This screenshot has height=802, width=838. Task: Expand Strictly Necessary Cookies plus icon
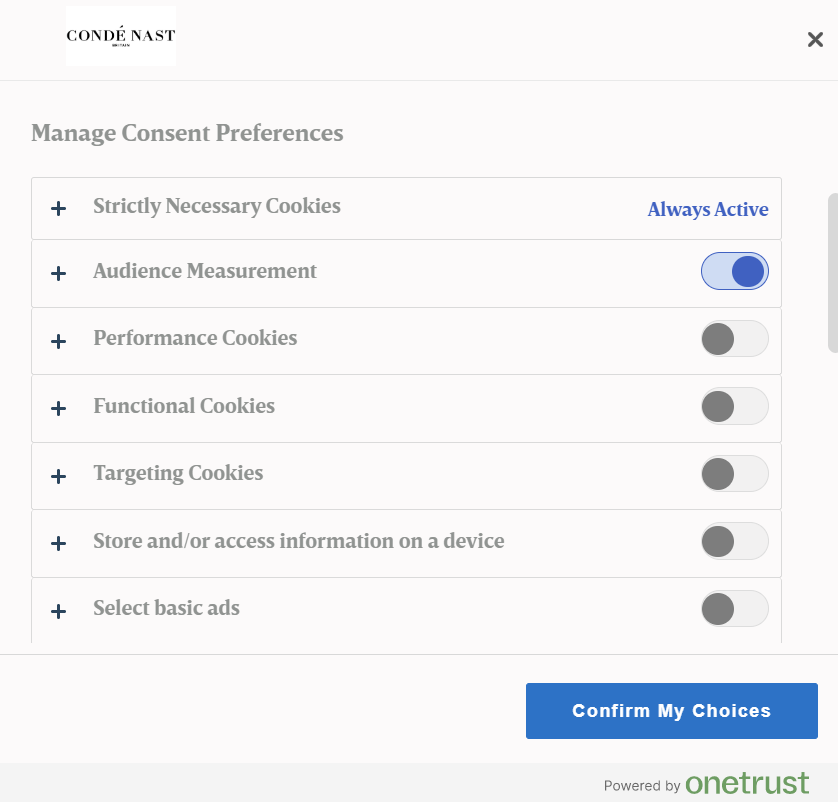click(59, 208)
